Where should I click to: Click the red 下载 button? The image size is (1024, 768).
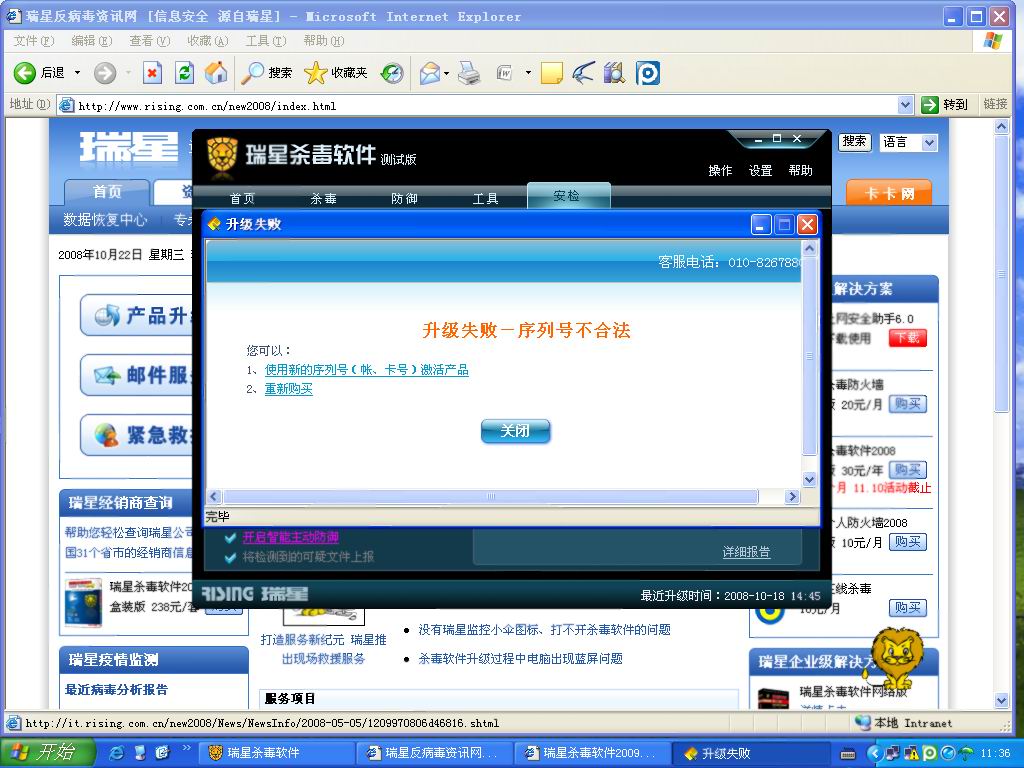tap(908, 338)
